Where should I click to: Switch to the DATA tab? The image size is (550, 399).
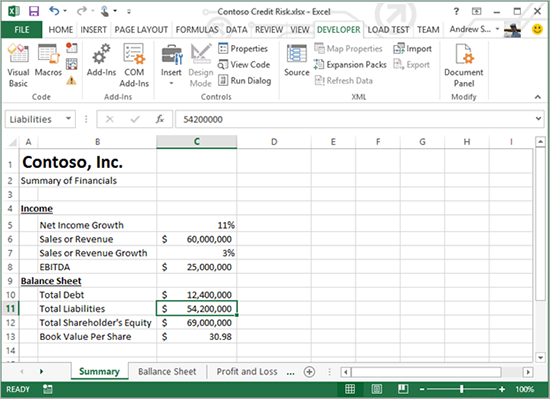point(237,30)
